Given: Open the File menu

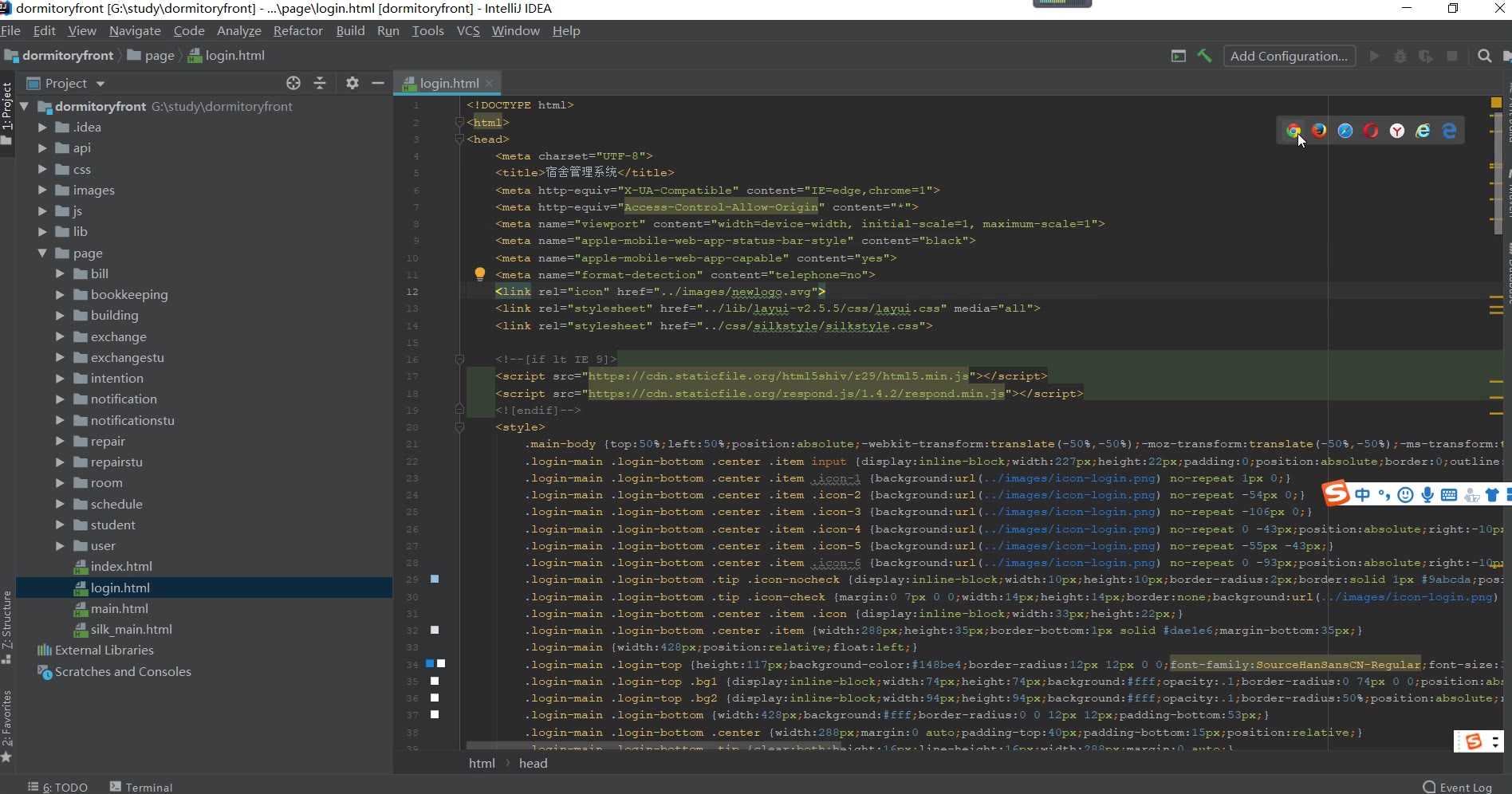Looking at the screenshot, I should (11, 30).
